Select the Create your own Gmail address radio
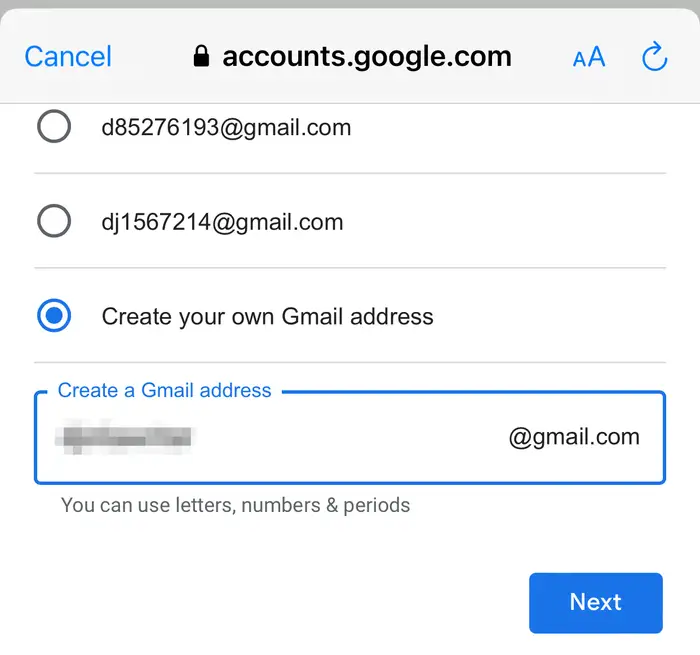The width and height of the screenshot is (700, 655). [x=54, y=316]
